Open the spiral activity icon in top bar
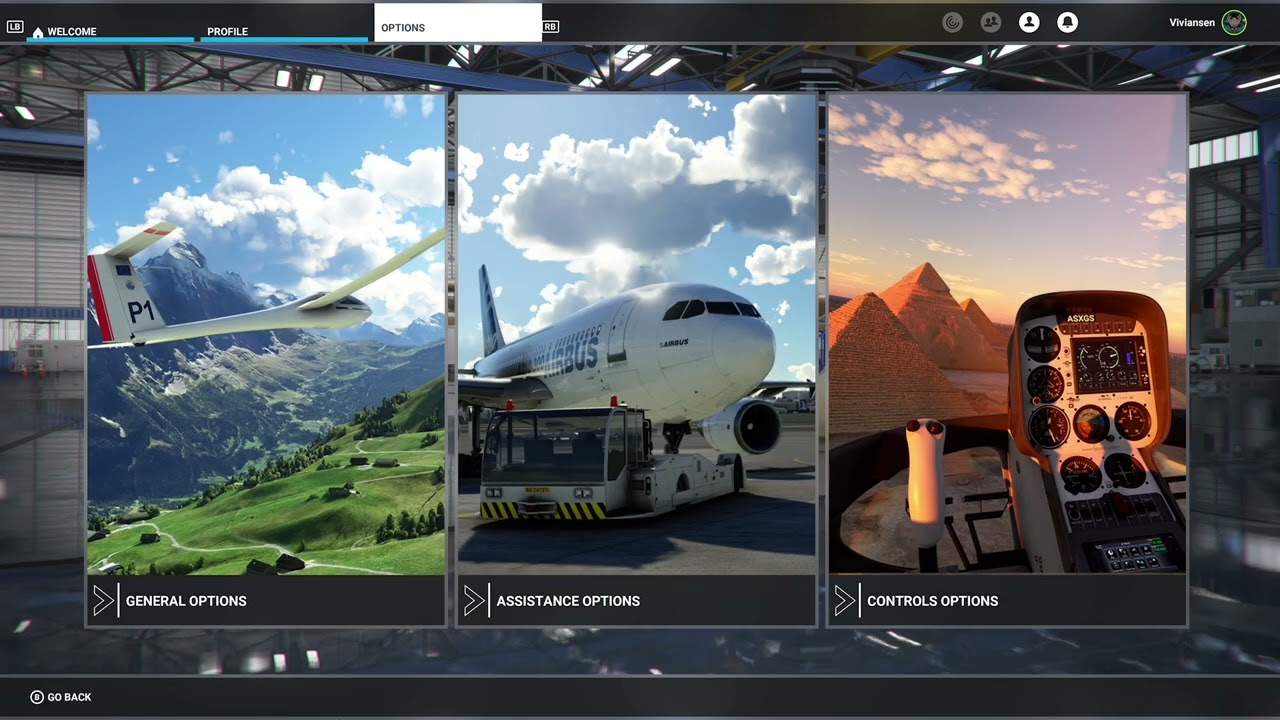This screenshot has height=720, width=1280. (952, 22)
